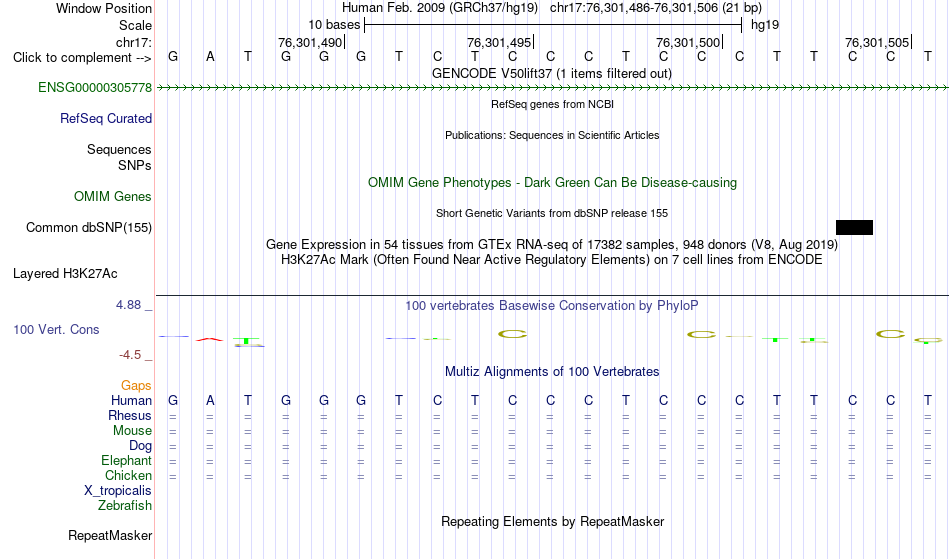The image size is (950, 559).
Task: Click the Dog species label
Action: tap(141, 446)
